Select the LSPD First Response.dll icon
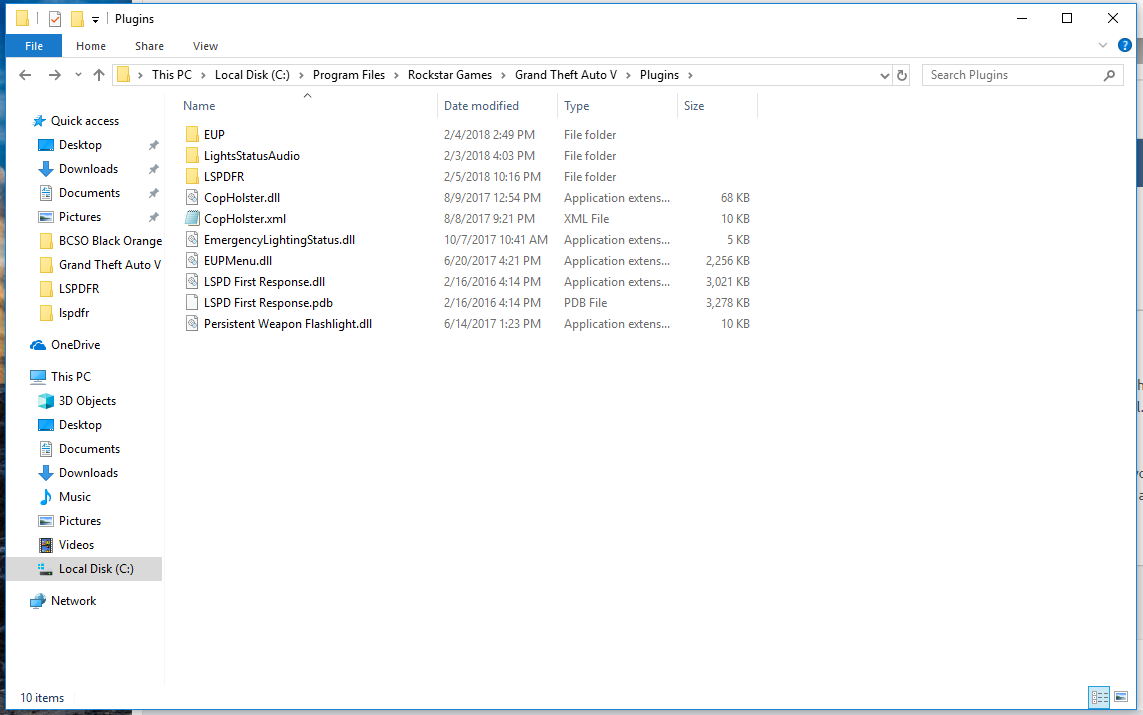The image size is (1143, 715). 192,282
